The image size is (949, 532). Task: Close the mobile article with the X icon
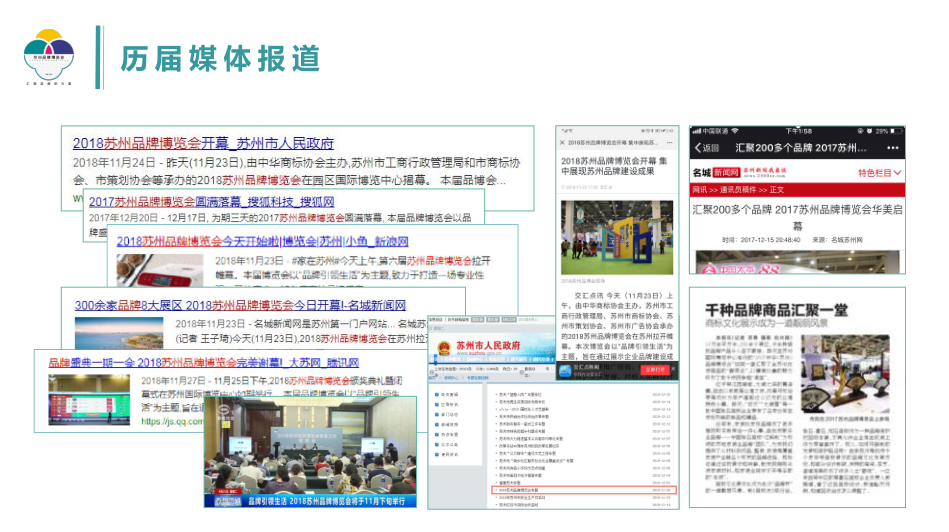click(x=562, y=143)
